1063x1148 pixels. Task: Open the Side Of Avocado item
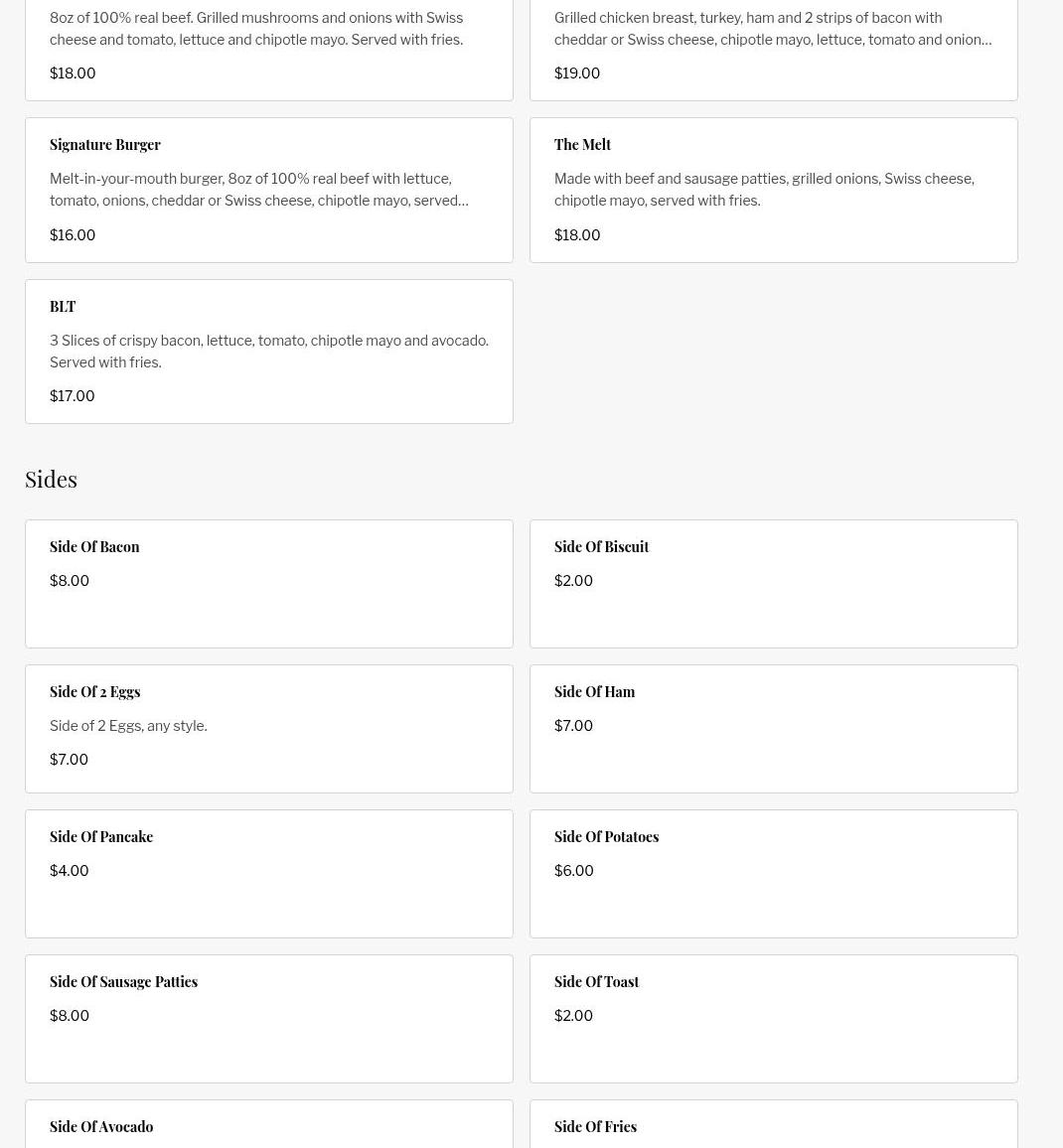coord(268,1126)
